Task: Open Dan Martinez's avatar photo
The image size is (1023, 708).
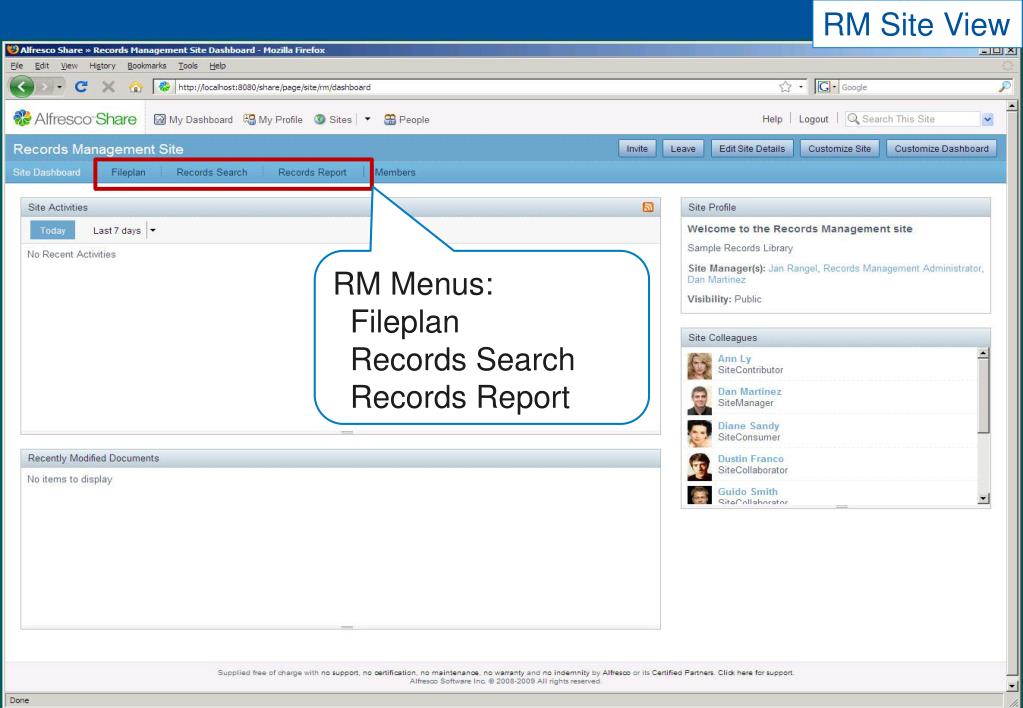Action: pyautogui.click(x=699, y=399)
